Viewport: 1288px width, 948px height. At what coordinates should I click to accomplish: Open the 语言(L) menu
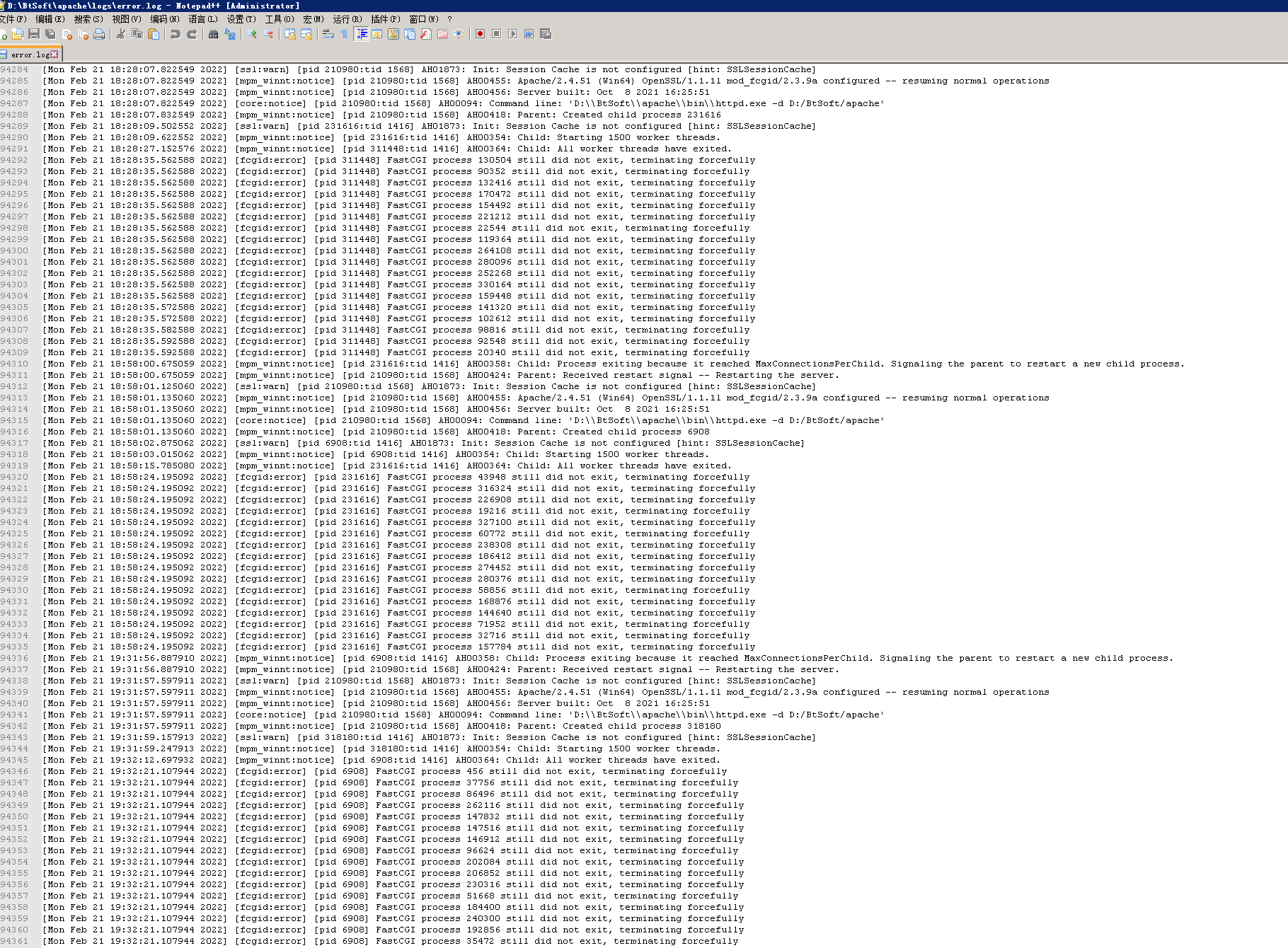202,19
